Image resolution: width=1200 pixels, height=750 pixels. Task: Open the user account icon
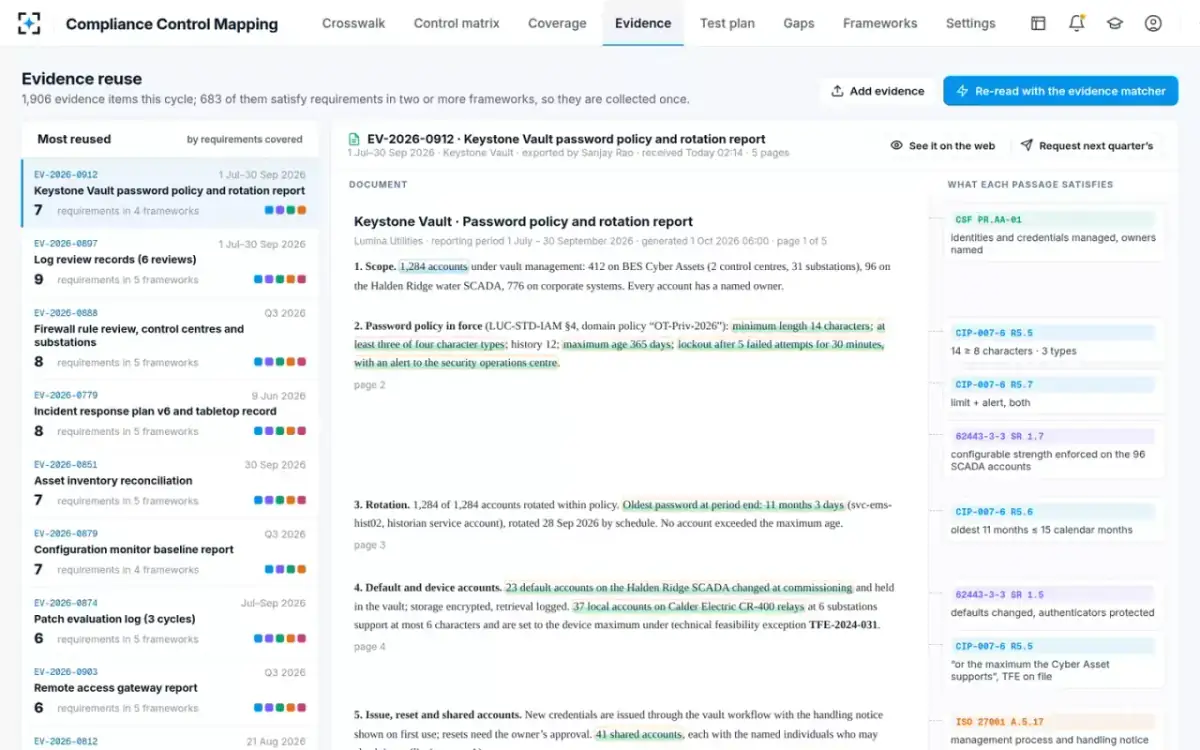[1153, 23]
